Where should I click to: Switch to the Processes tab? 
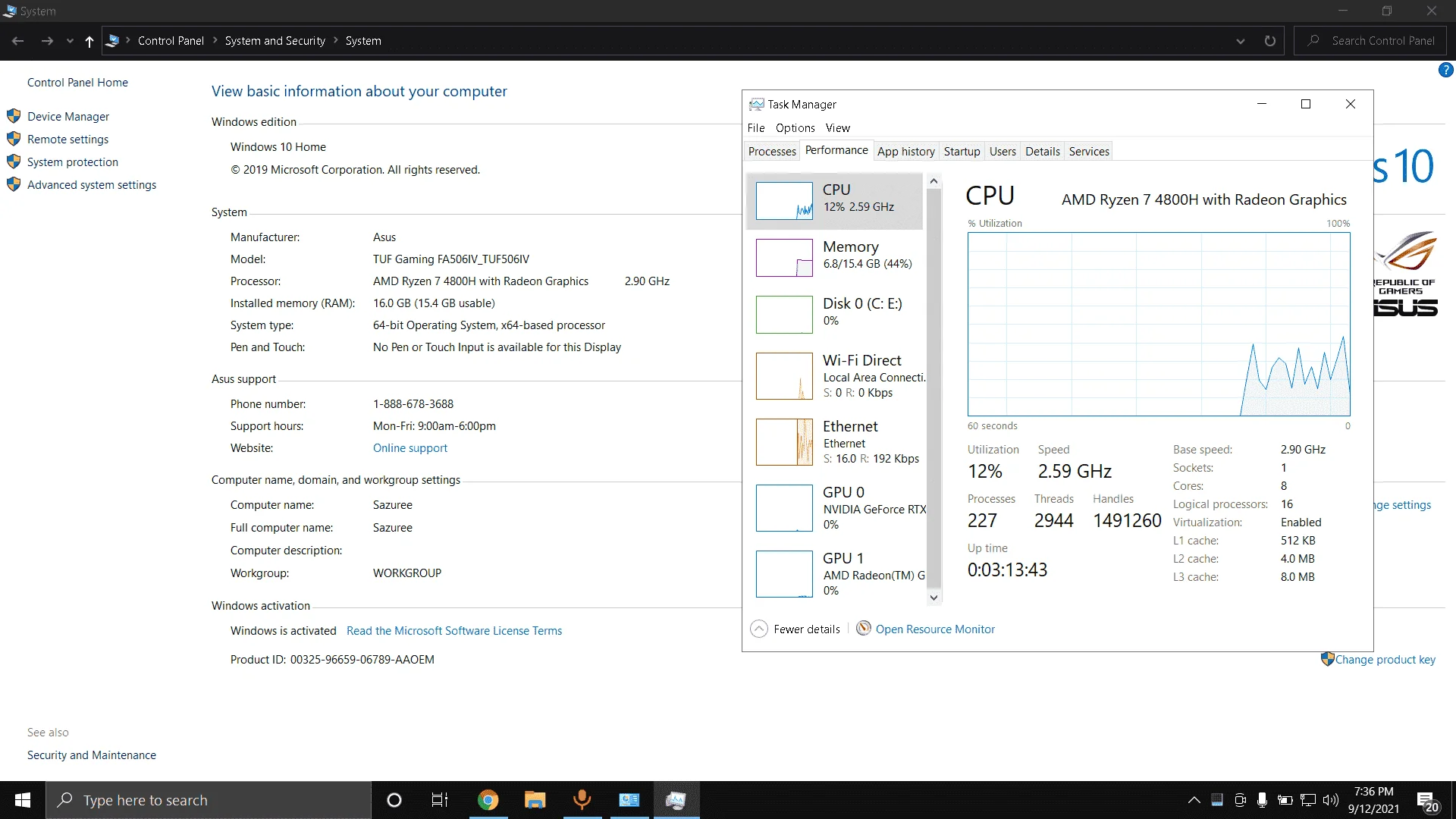coord(772,151)
